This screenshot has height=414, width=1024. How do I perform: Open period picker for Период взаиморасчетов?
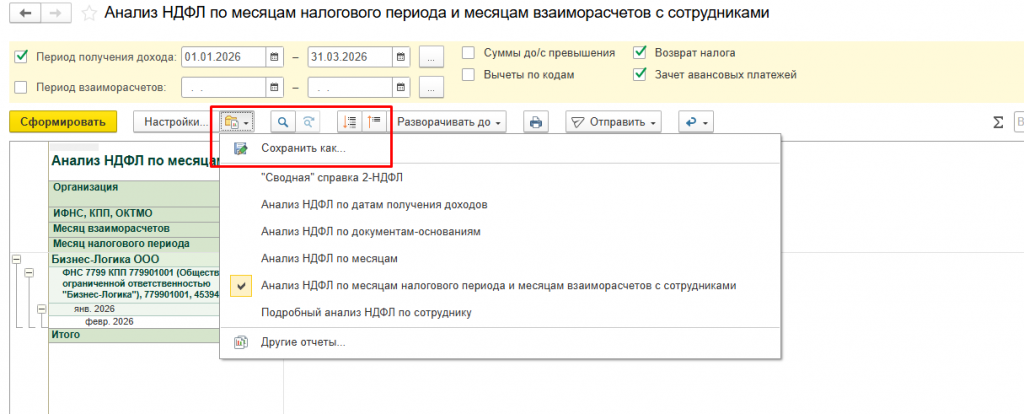[x=431, y=87]
